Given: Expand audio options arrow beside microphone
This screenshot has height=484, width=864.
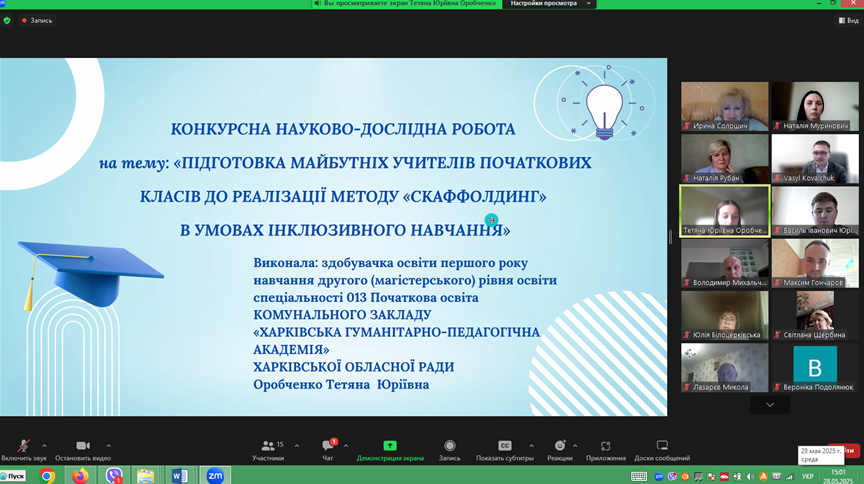Looking at the screenshot, I should pyautogui.click(x=44, y=445).
